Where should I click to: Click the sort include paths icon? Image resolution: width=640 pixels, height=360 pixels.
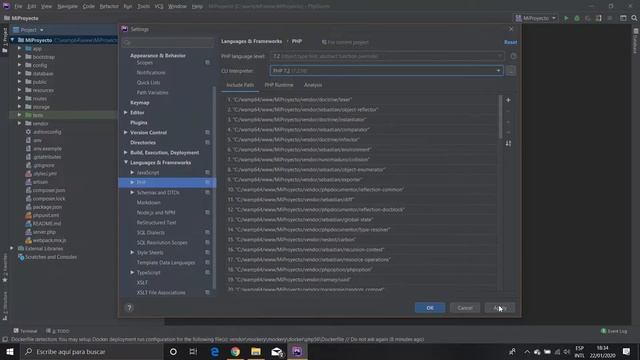click(x=508, y=143)
